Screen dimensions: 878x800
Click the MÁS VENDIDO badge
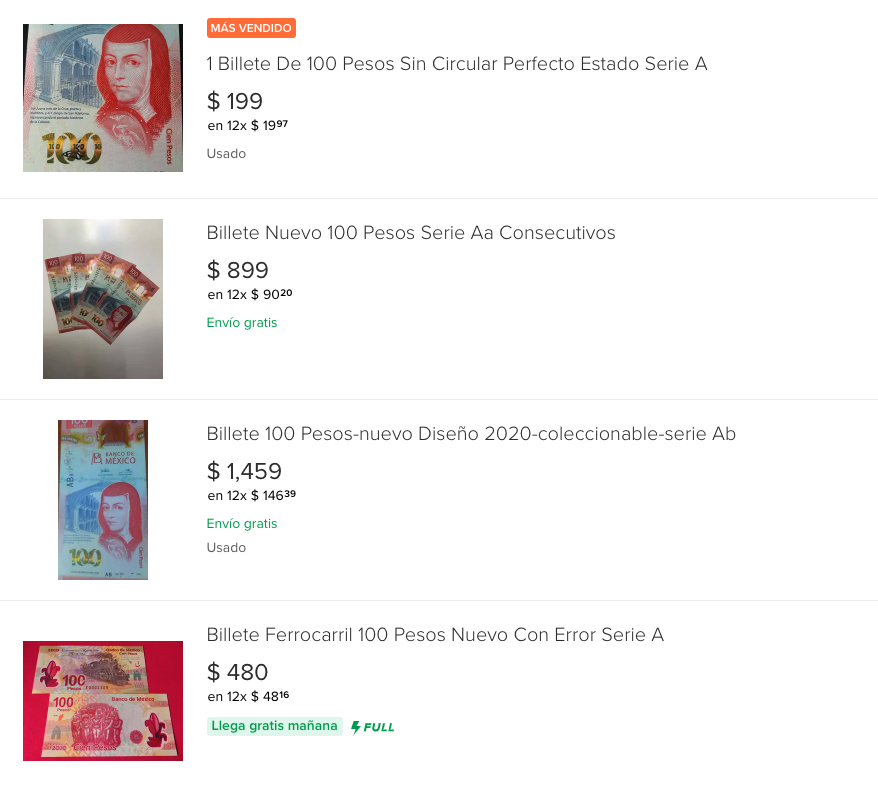[x=251, y=28]
